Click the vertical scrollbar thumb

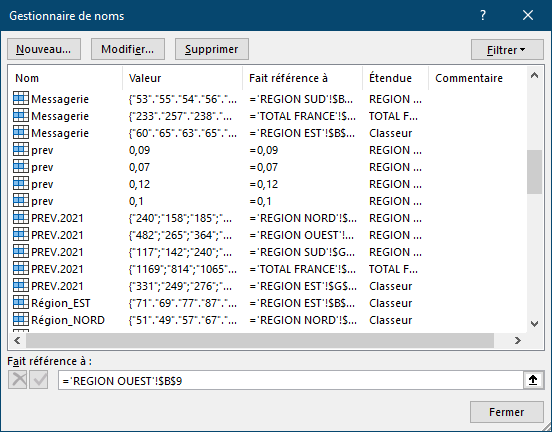pyautogui.click(x=534, y=172)
